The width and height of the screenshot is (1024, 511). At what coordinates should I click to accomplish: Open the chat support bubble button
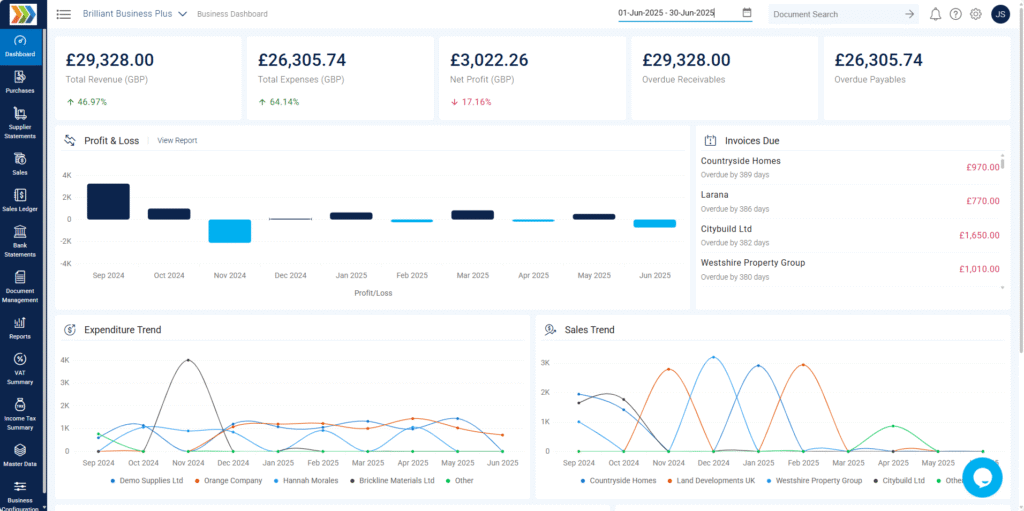pyautogui.click(x=981, y=477)
